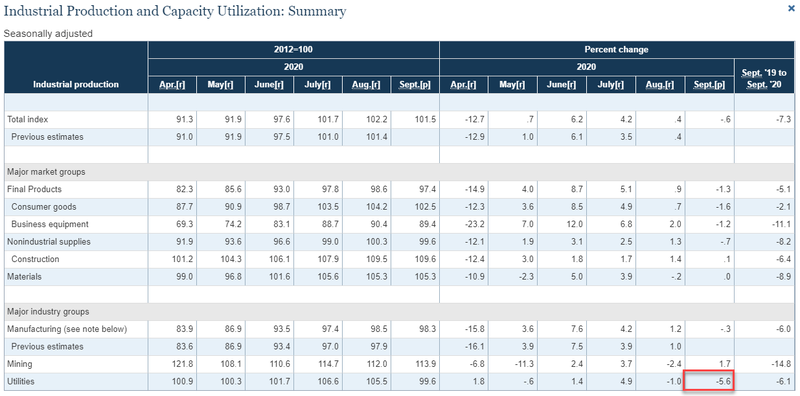800x396 pixels.
Task: Click the Consumer goods row label
Action: 44,207
